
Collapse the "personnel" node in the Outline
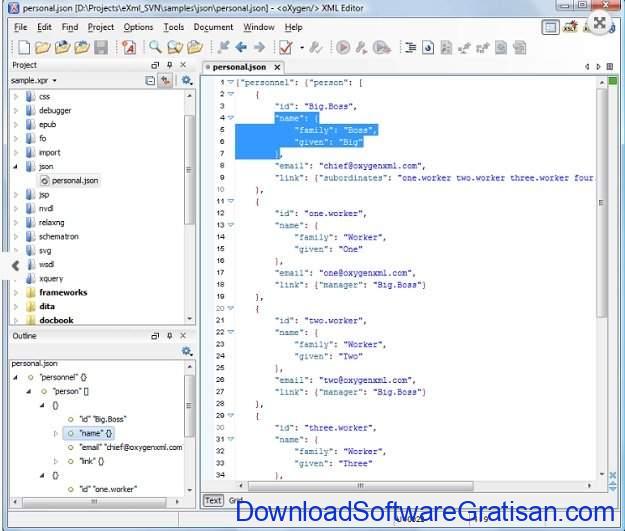(x=16, y=377)
